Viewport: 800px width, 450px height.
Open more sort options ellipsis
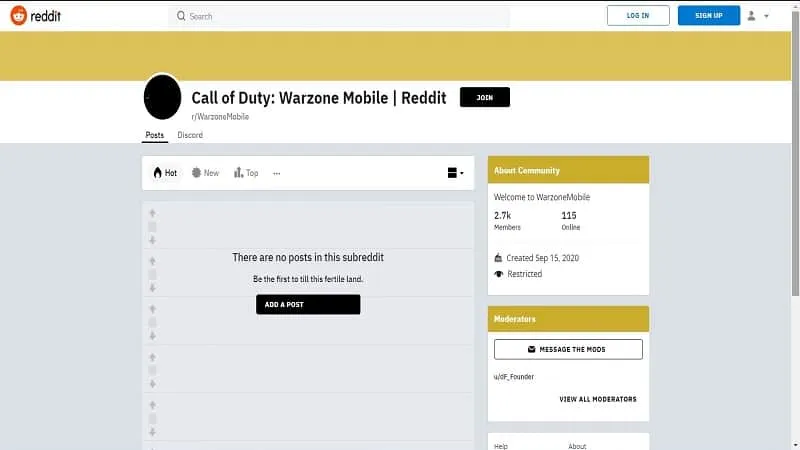pyautogui.click(x=277, y=173)
